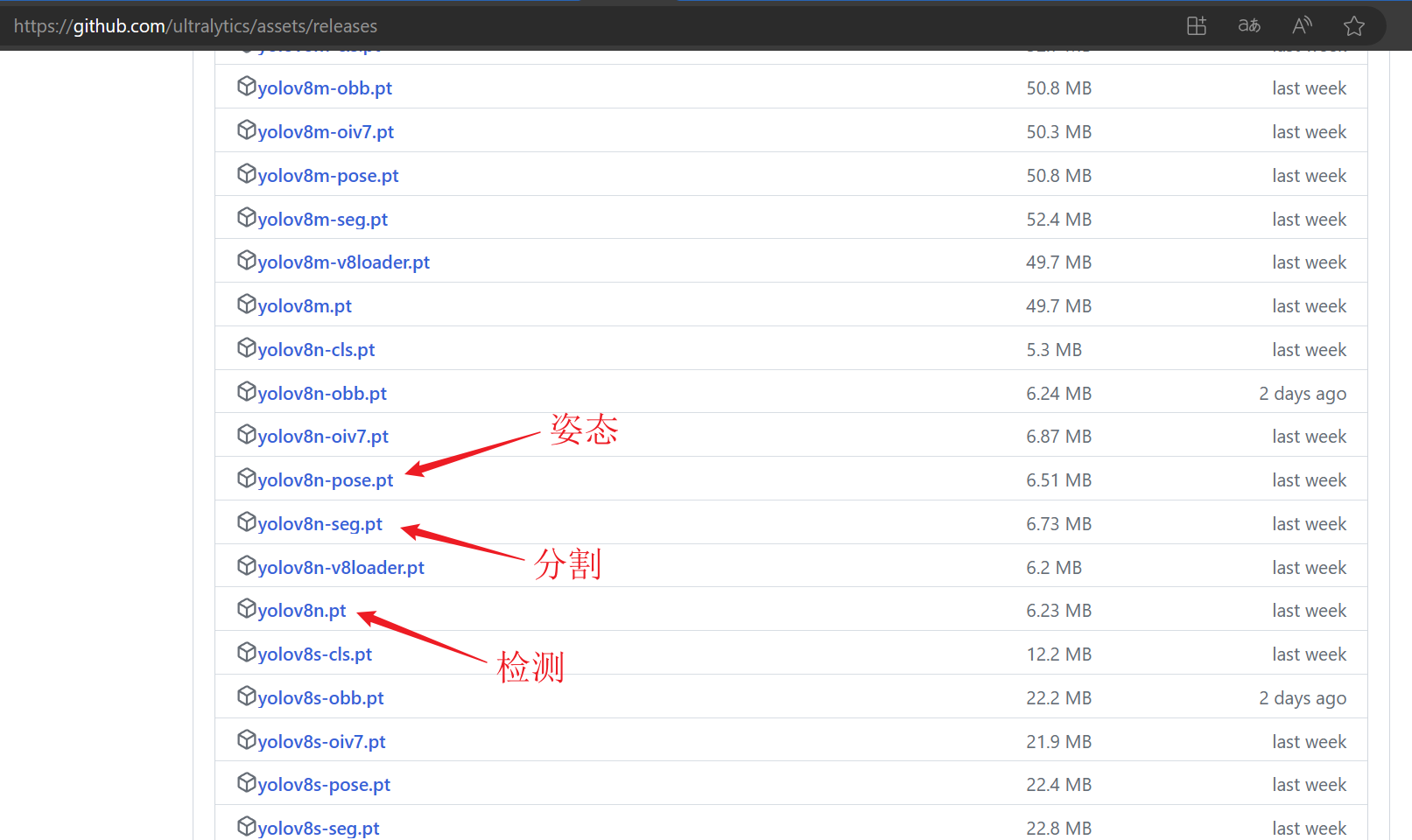
Task: Click package icon beside yolov8s-obb.pt
Action: click(x=246, y=696)
